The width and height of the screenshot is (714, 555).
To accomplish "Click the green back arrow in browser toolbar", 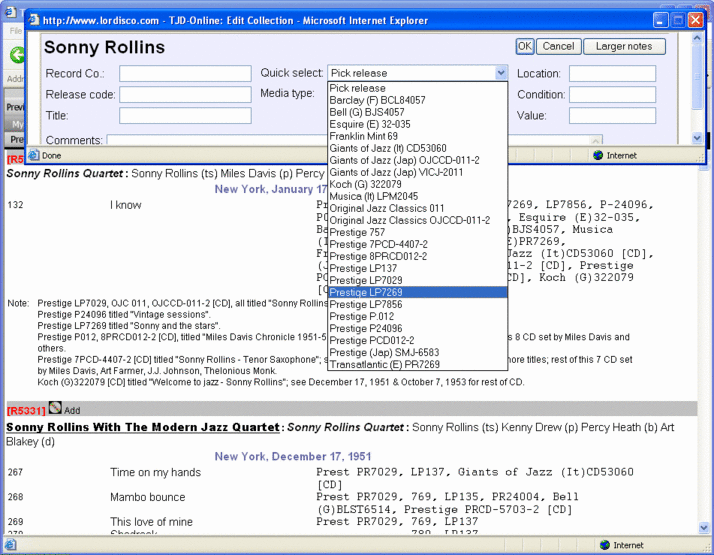I will click(17, 55).
